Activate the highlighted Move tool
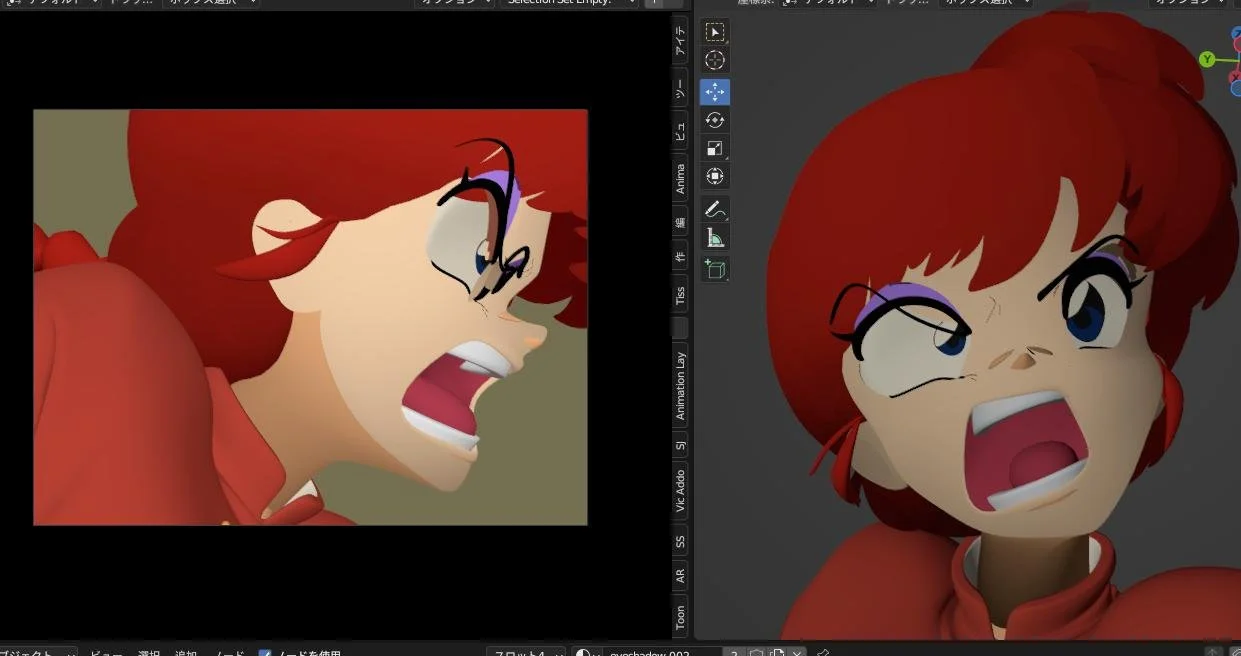The width and height of the screenshot is (1241, 656). [x=715, y=92]
